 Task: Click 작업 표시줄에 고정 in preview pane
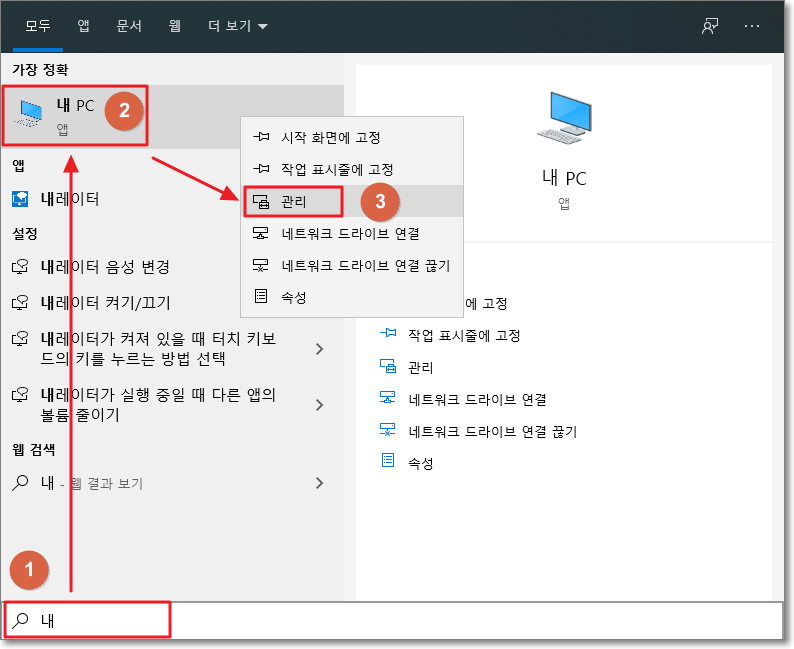(464, 336)
